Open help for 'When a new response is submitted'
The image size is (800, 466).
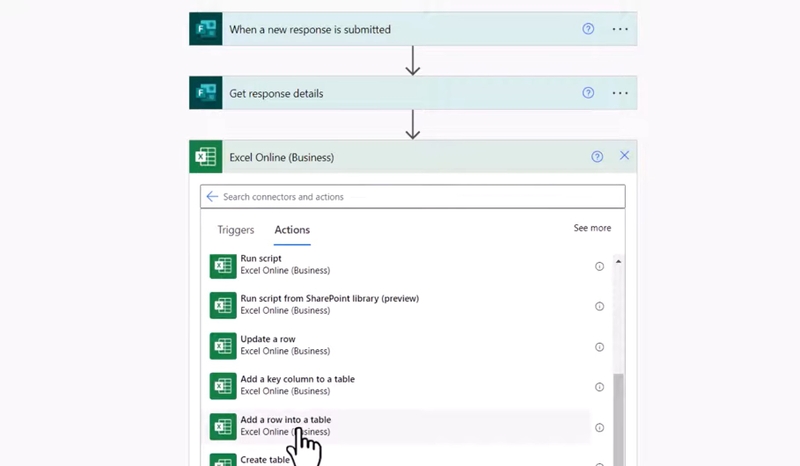(x=588, y=29)
